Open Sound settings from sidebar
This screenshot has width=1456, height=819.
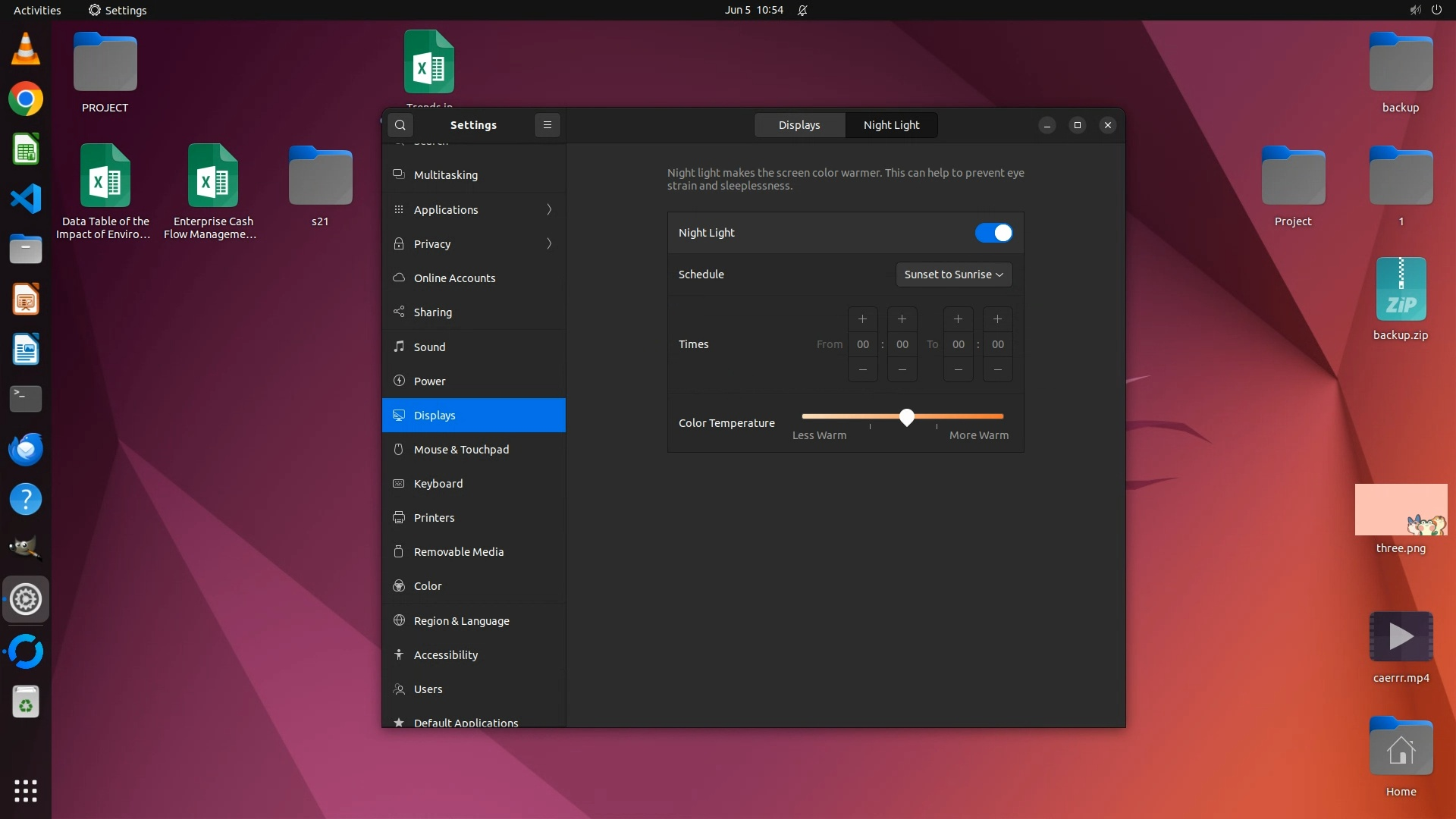429,347
